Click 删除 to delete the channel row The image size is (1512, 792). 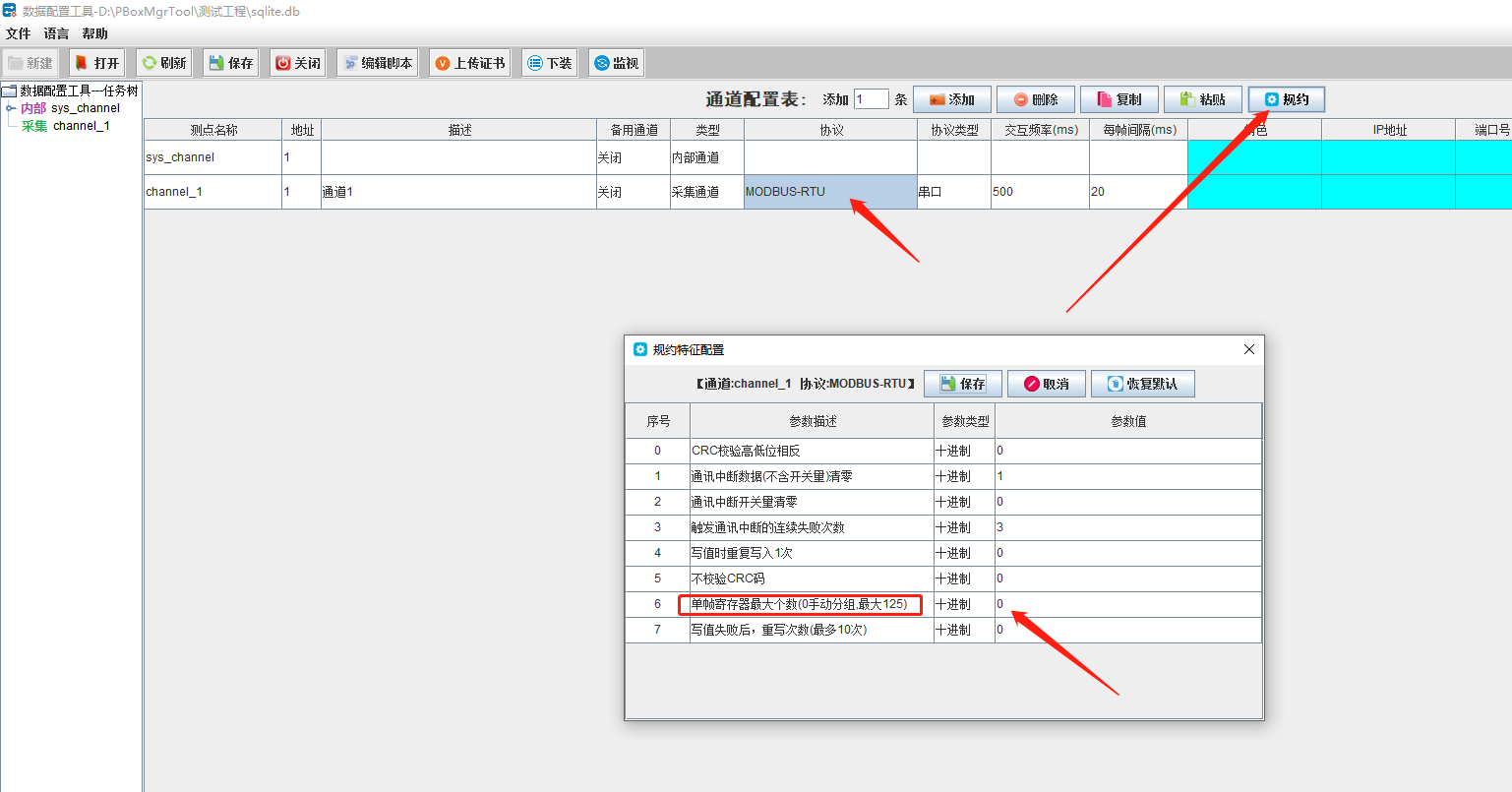point(1035,99)
